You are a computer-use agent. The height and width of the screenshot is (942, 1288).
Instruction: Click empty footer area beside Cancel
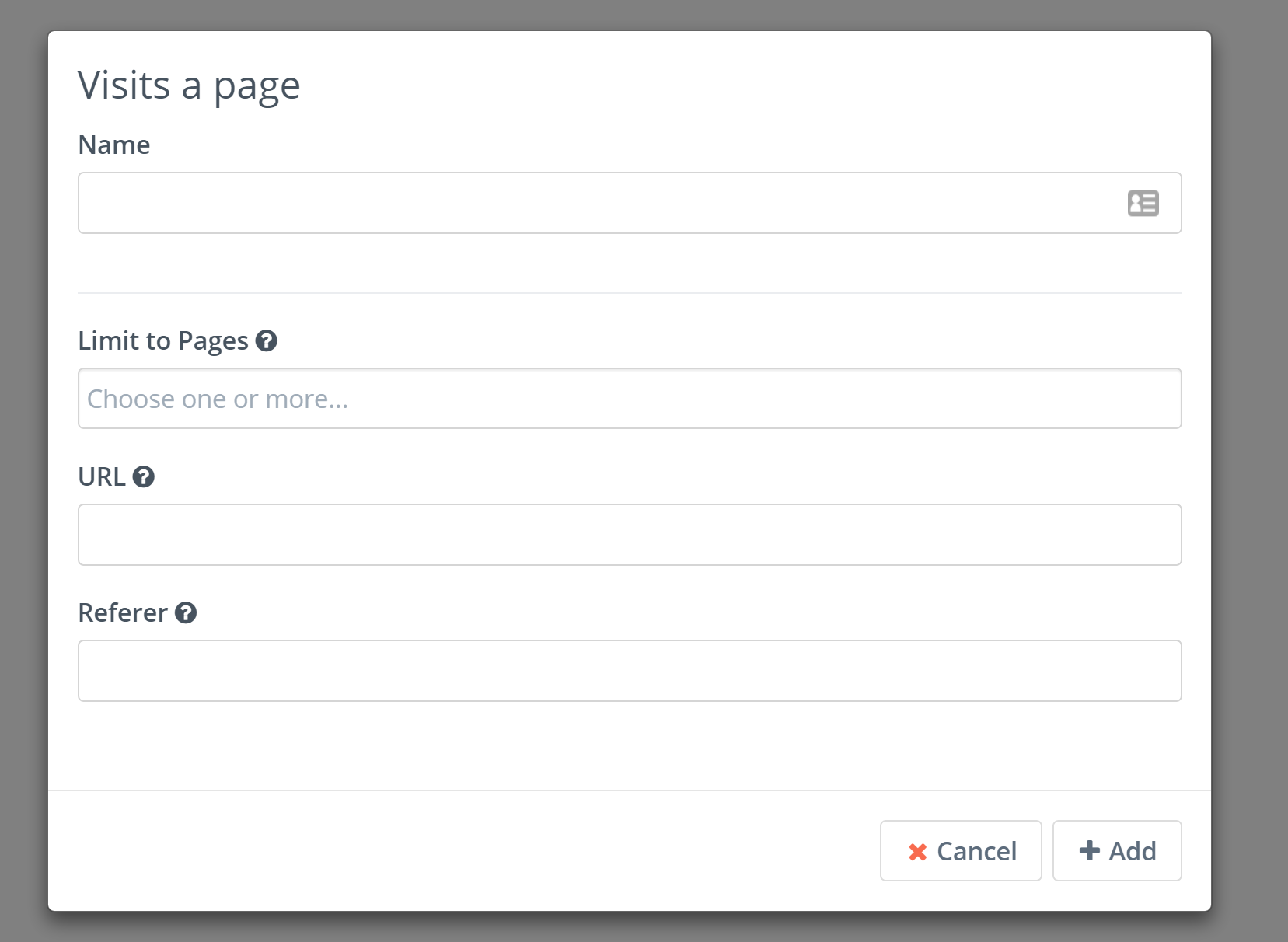(466, 851)
